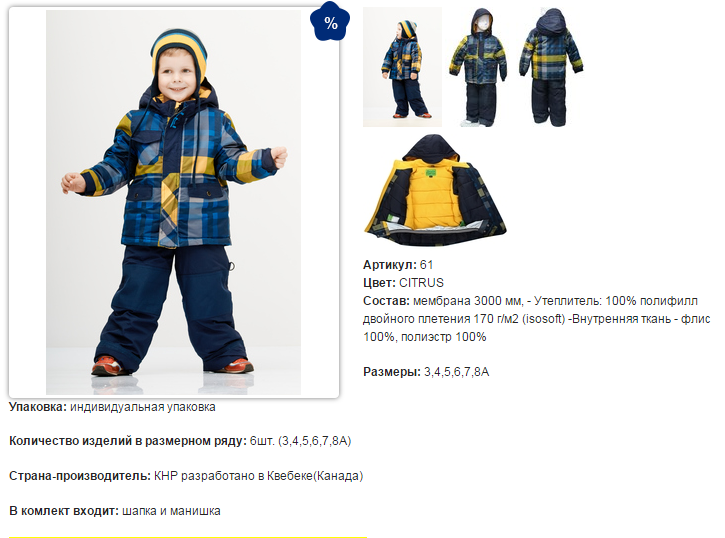Click the "Состав:" label

point(386,301)
